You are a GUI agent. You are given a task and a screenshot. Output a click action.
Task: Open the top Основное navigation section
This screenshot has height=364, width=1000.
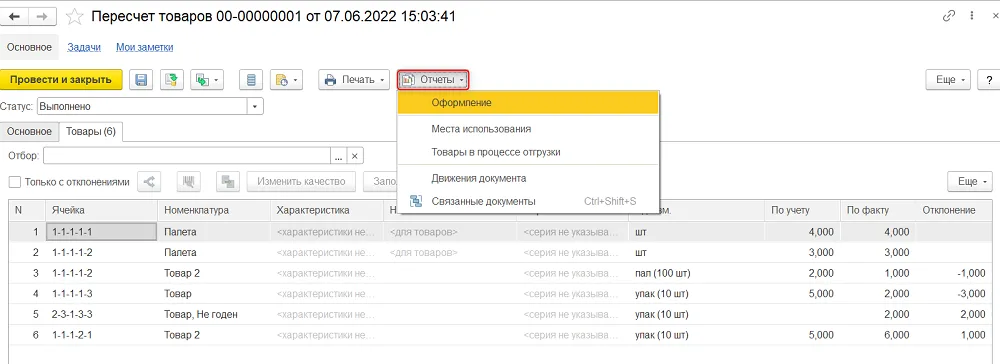click(29, 47)
